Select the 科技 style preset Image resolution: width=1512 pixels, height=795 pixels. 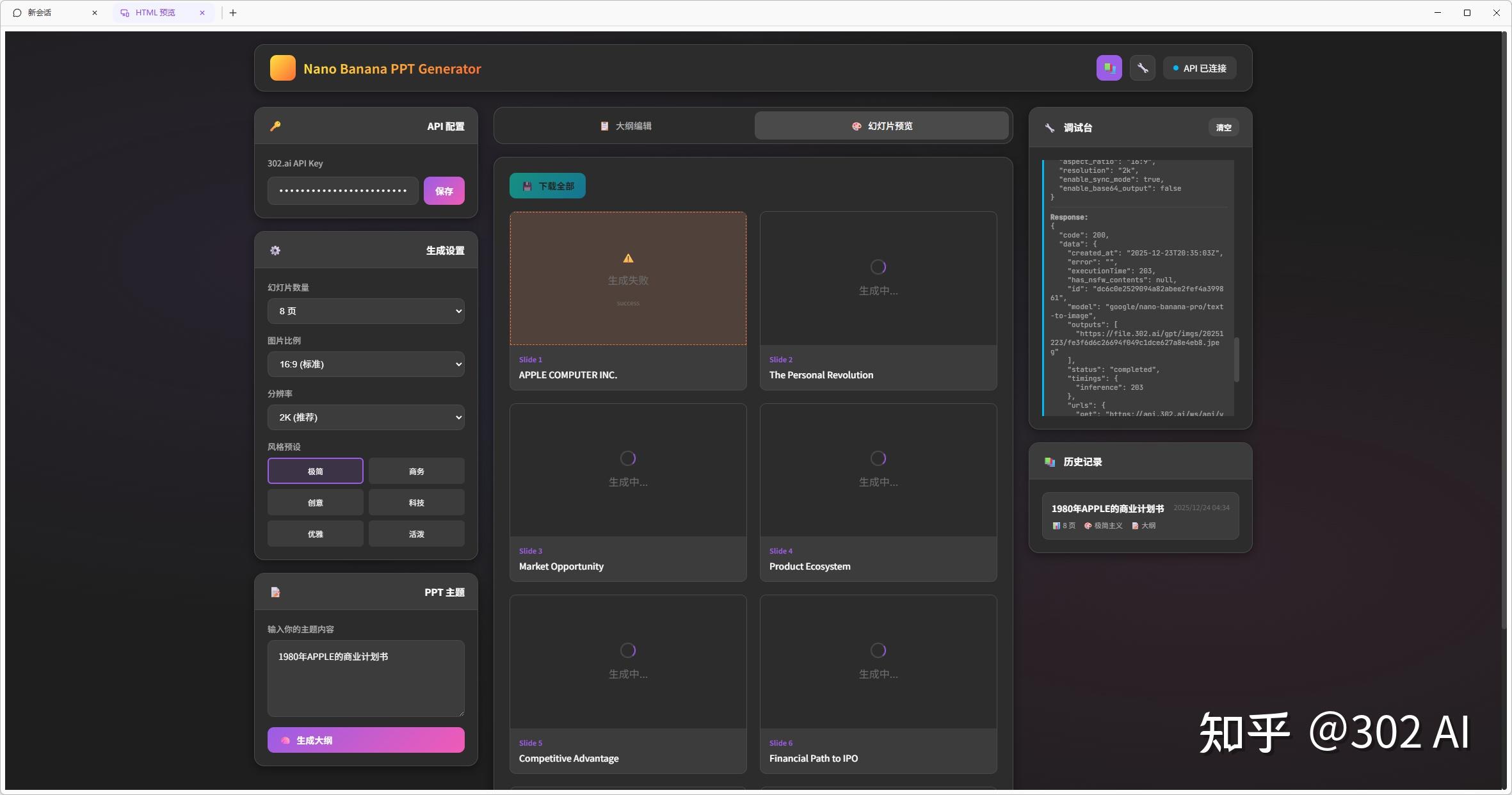(x=416, y=502)
